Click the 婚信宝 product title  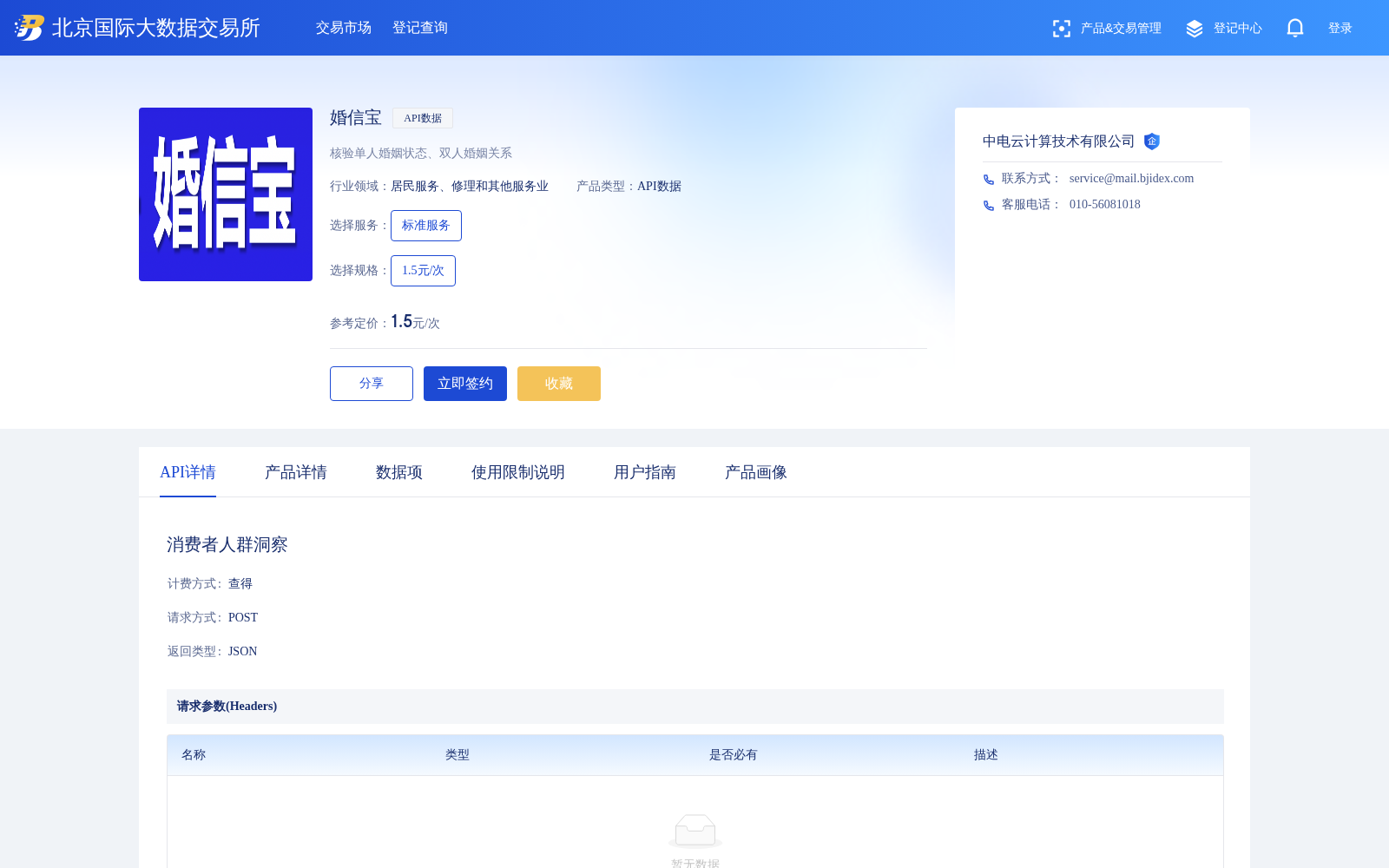[356, 118]
